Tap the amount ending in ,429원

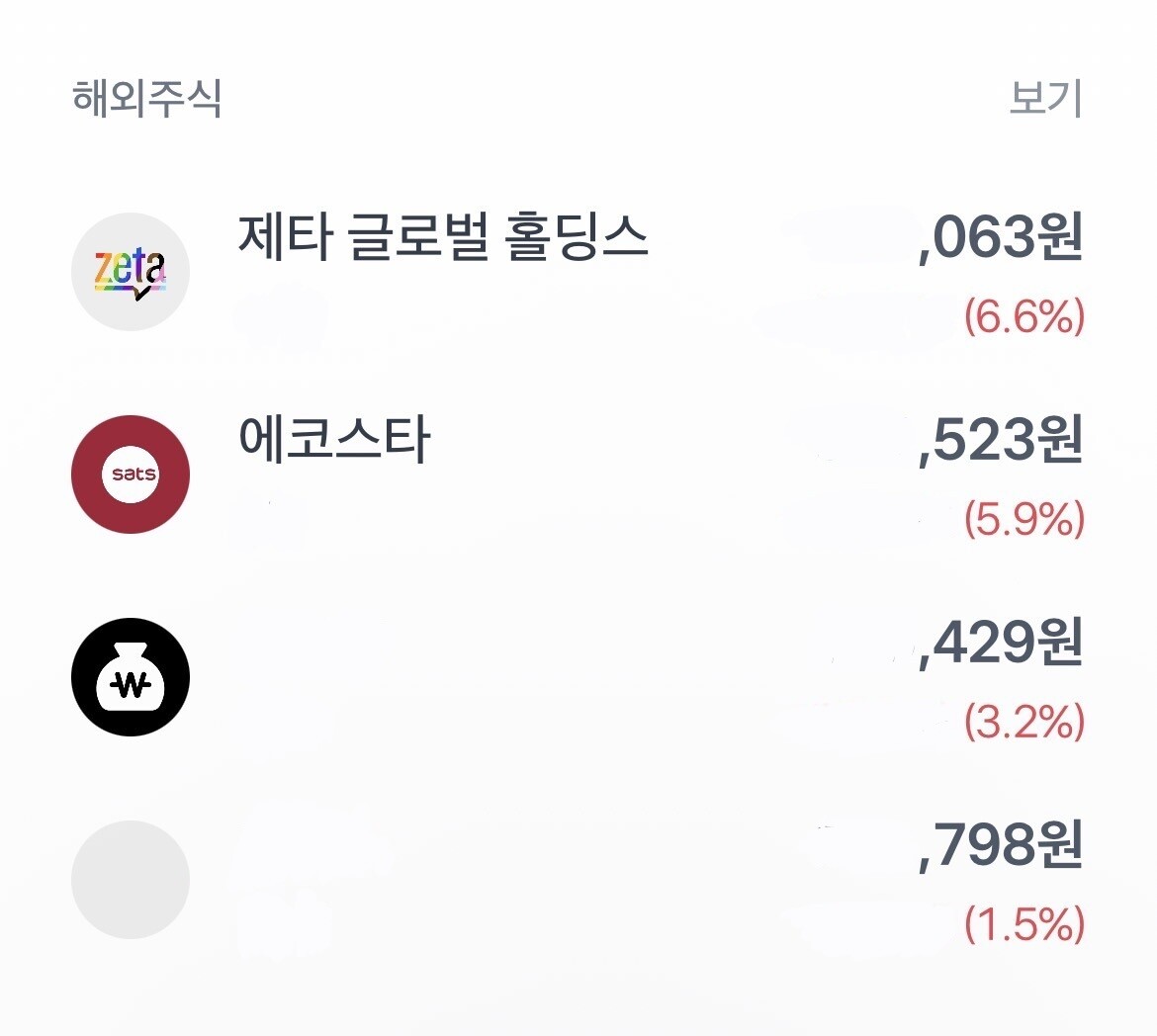pyautogui.click(x=1001, y=644)
